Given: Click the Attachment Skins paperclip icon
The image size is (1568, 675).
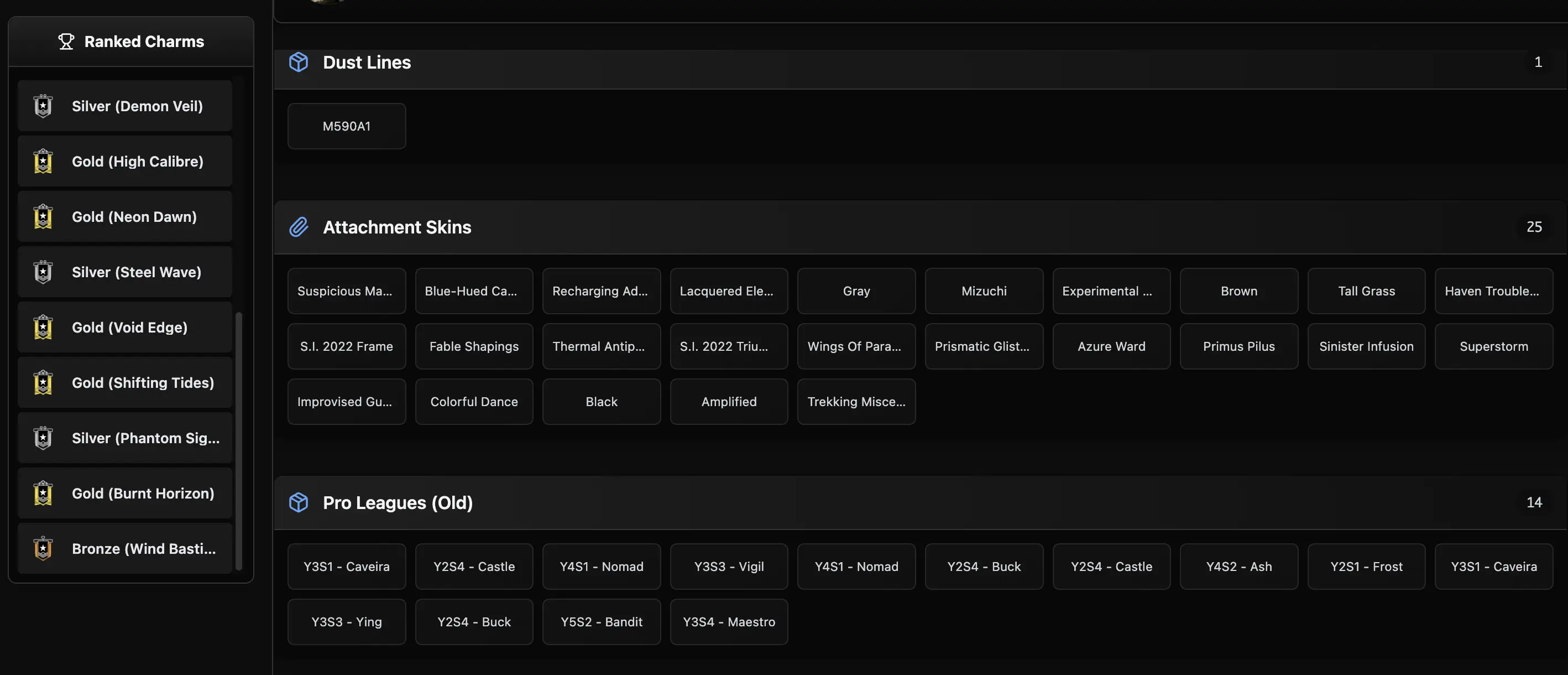Looking at the screenshot, I should coord(298,227).
